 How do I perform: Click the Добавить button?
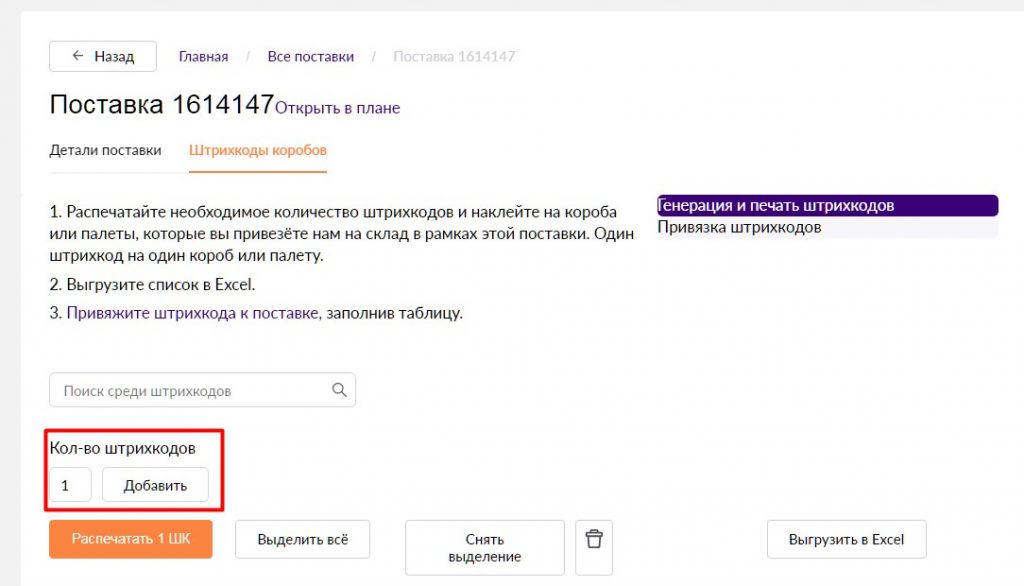(x=155, y=484)
